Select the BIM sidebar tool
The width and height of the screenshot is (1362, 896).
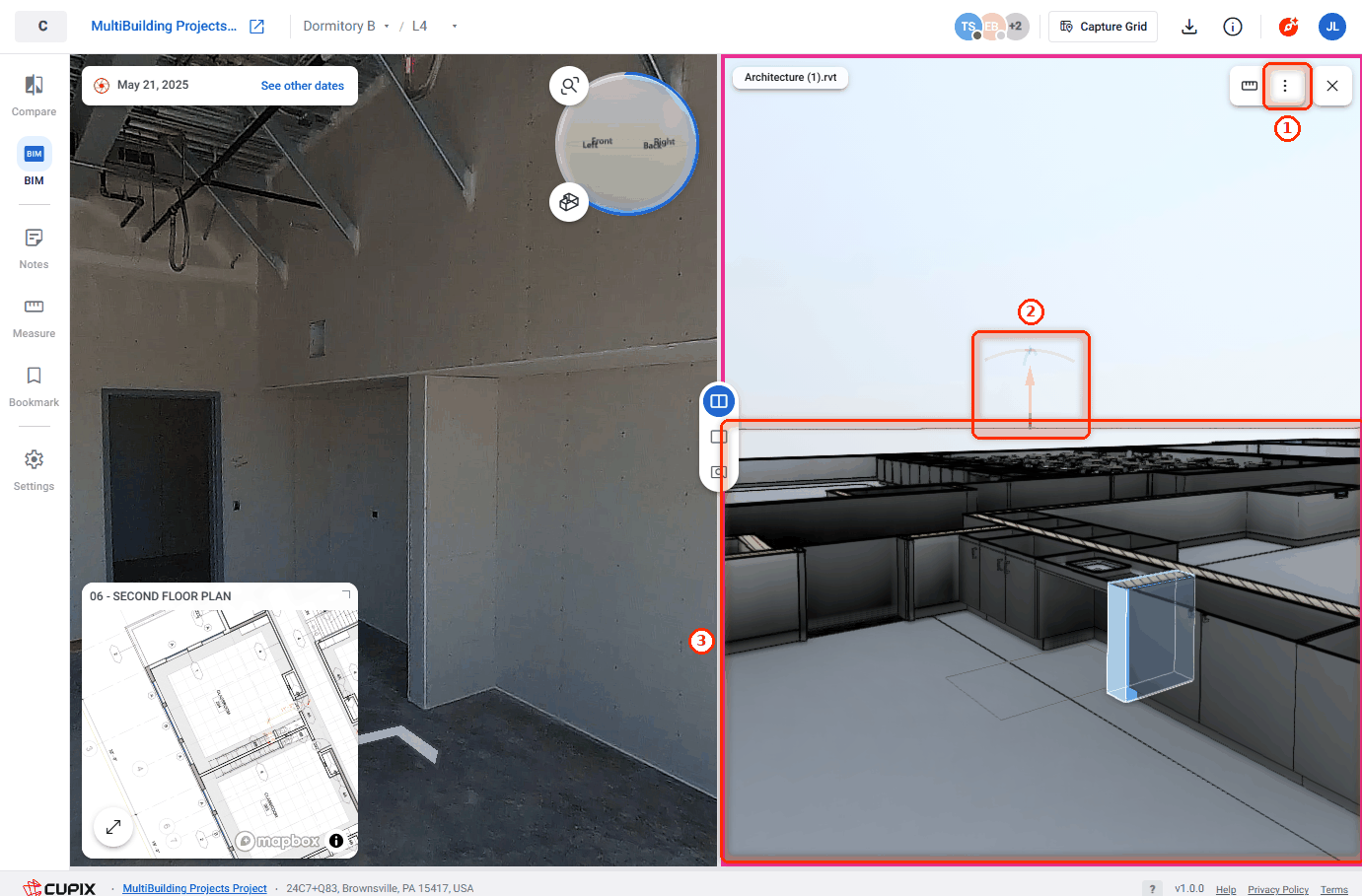pos(34,163)
